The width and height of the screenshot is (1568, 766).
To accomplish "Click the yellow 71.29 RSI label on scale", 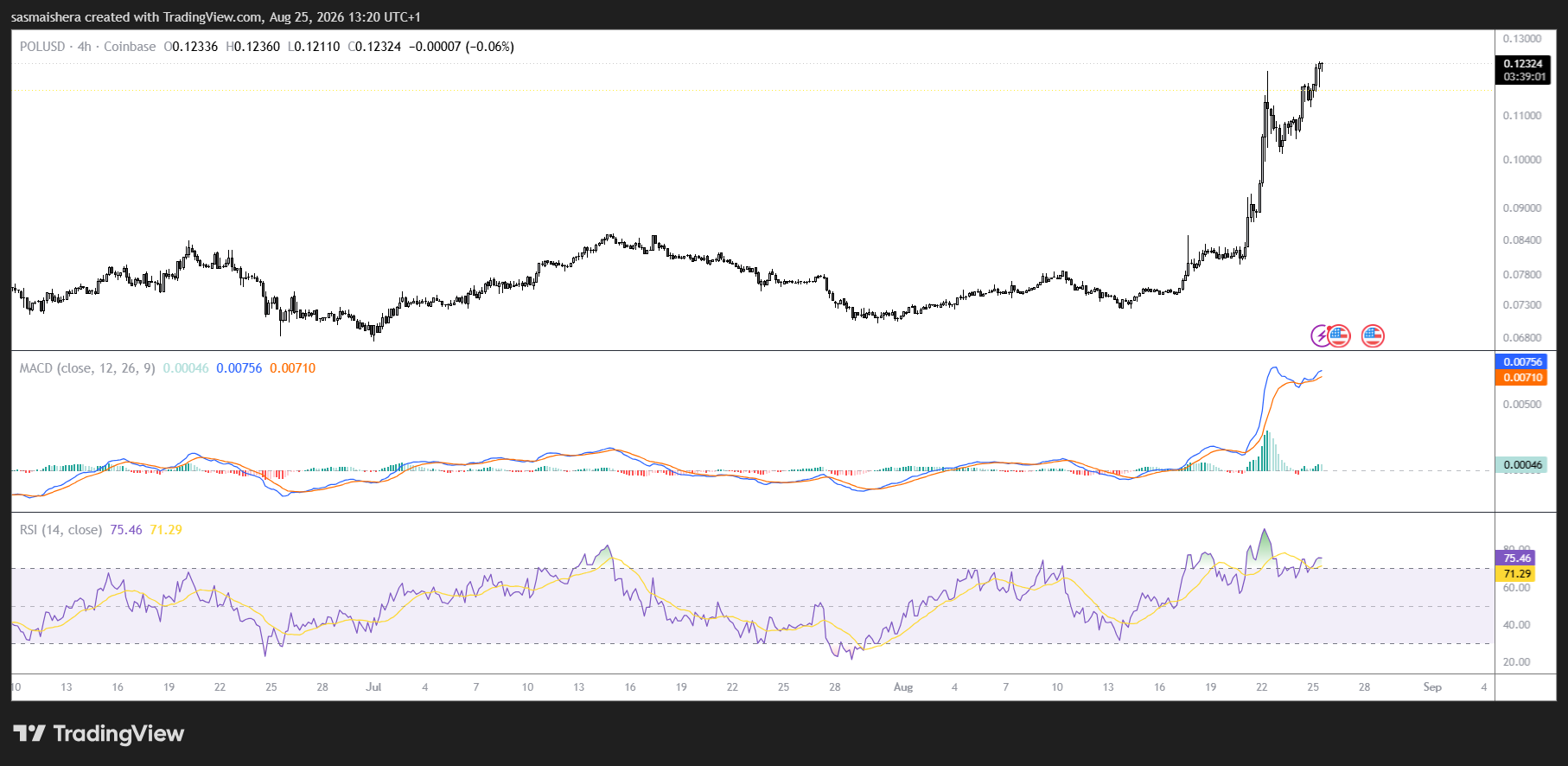I will [1516, 574].
